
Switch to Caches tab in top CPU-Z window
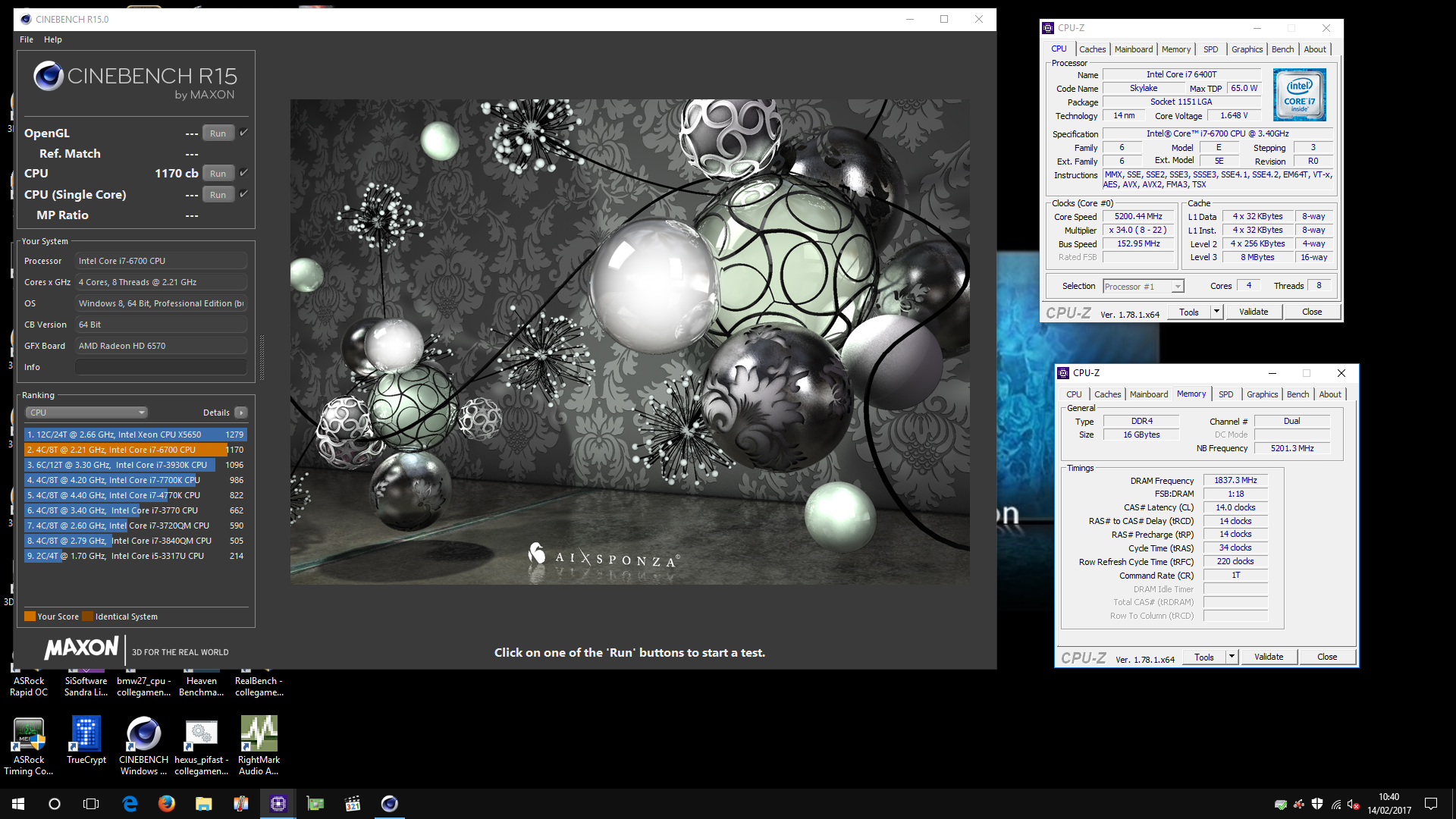tap(1092, 49)
